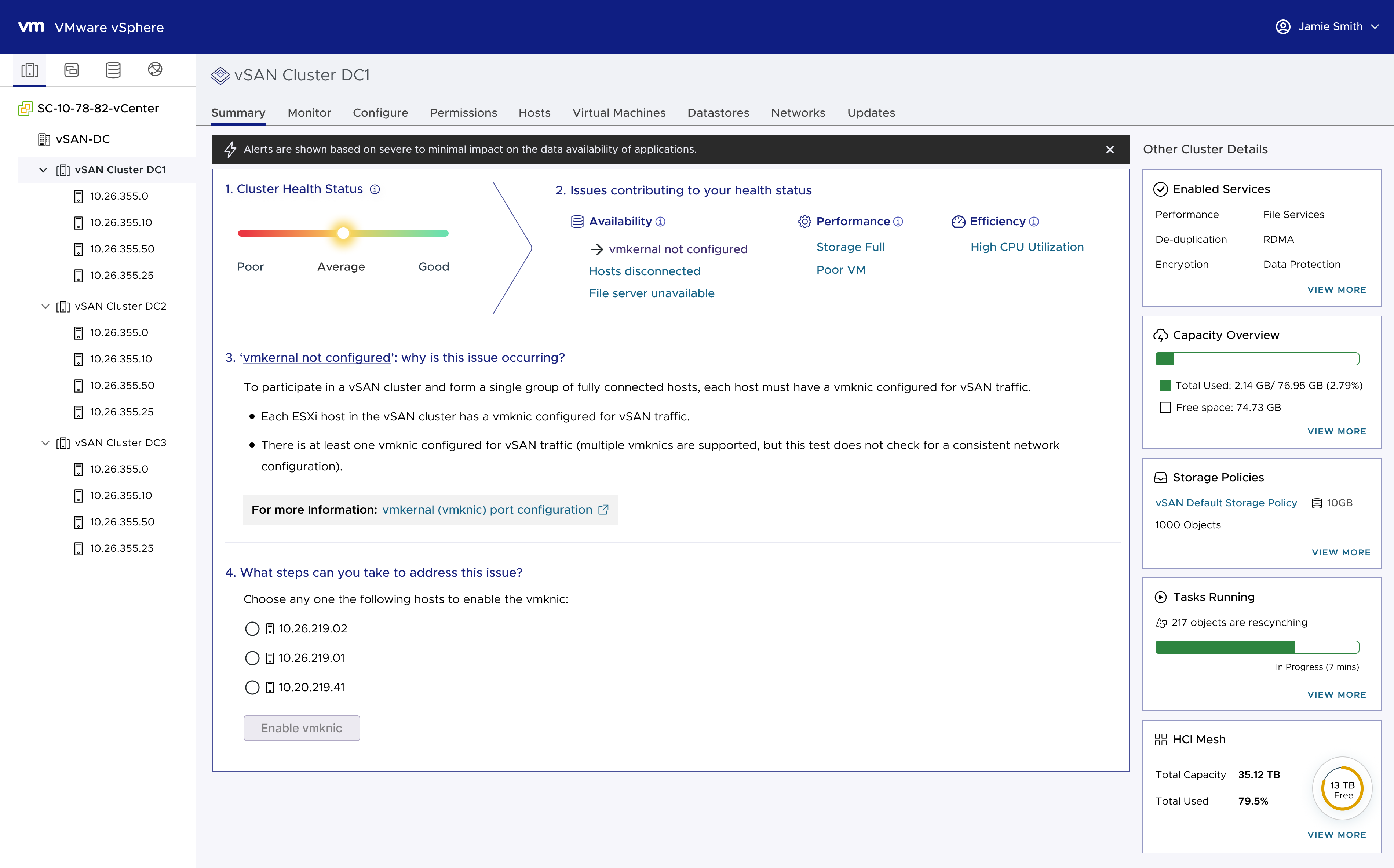Collapse the vSAN Cluster DC1 tree node

tap(44, 170)
